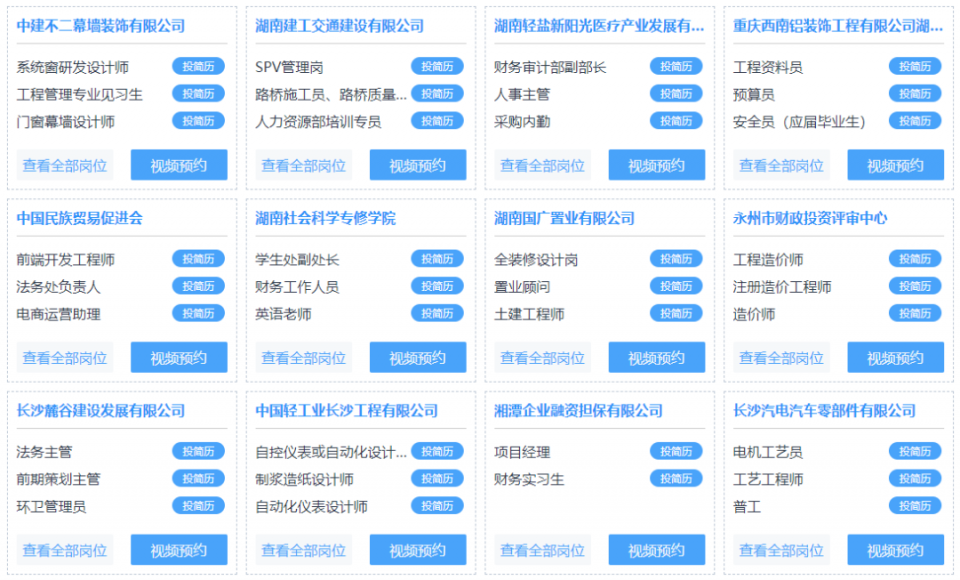
Task: Open 湖南建工交通建设有限公司 company link
Action: coord(340,26)
